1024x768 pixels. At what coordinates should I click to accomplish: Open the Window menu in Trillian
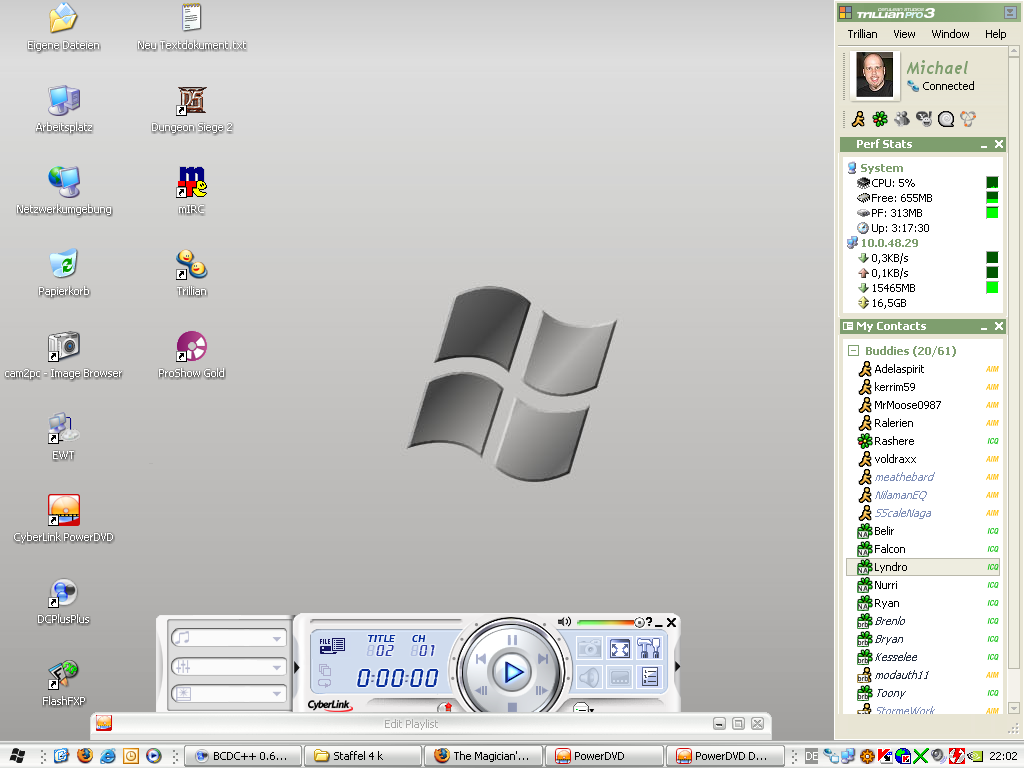coord(950,34)
